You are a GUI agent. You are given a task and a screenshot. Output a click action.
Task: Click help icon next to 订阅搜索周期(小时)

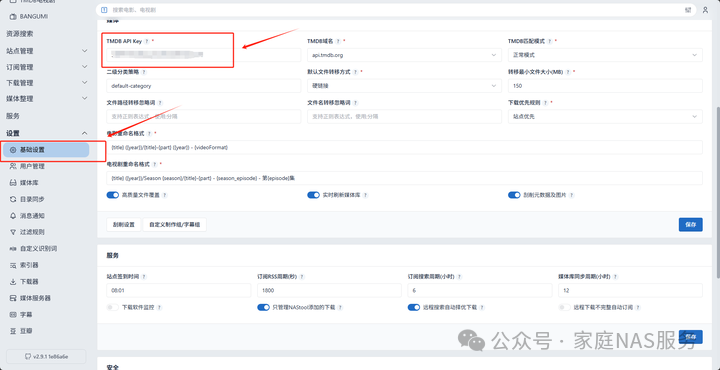459,277
